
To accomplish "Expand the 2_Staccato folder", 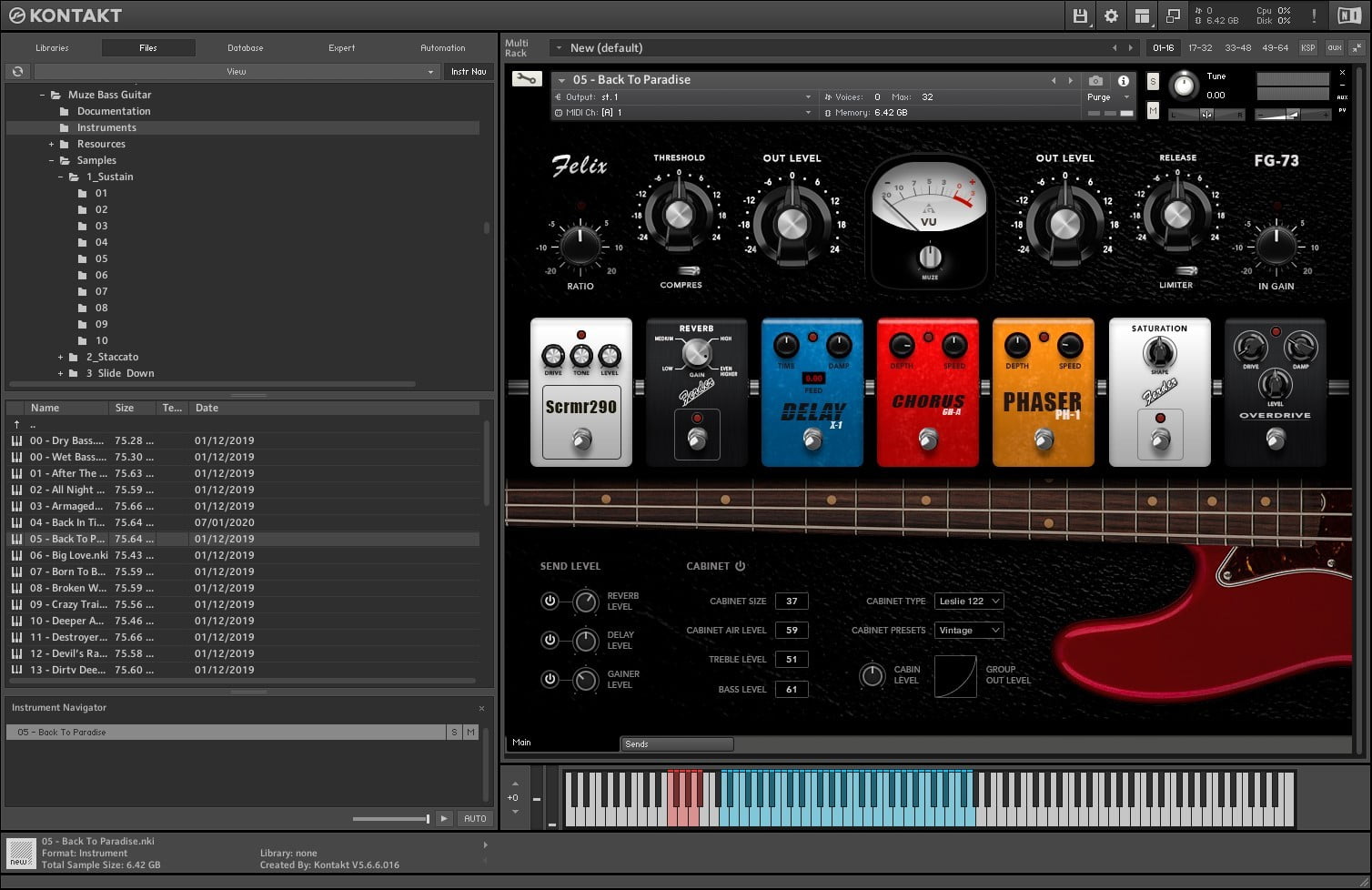I will 61,357.
